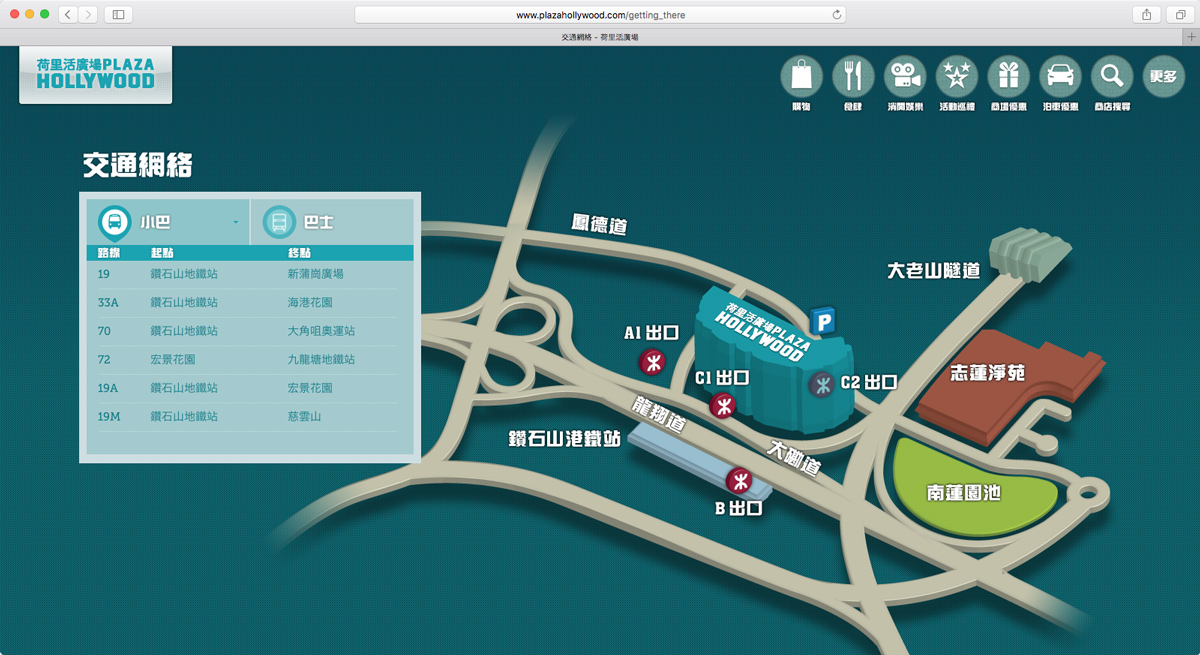Select the B 出口 MTR marker
The width and height of the screenshot is (1200, 655).
coord(739,481)
